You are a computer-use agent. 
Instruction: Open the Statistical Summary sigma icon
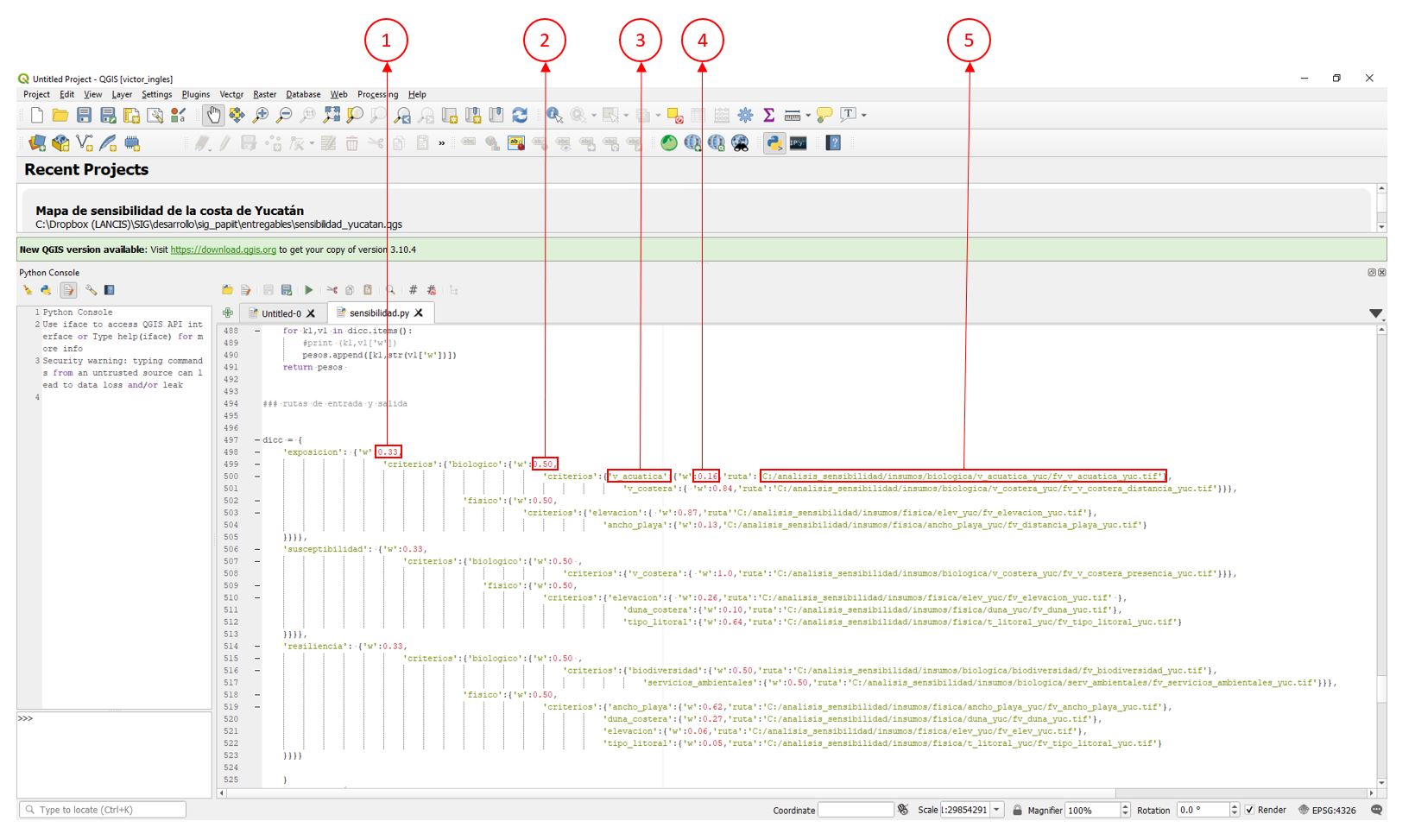[x=768, y=115]
